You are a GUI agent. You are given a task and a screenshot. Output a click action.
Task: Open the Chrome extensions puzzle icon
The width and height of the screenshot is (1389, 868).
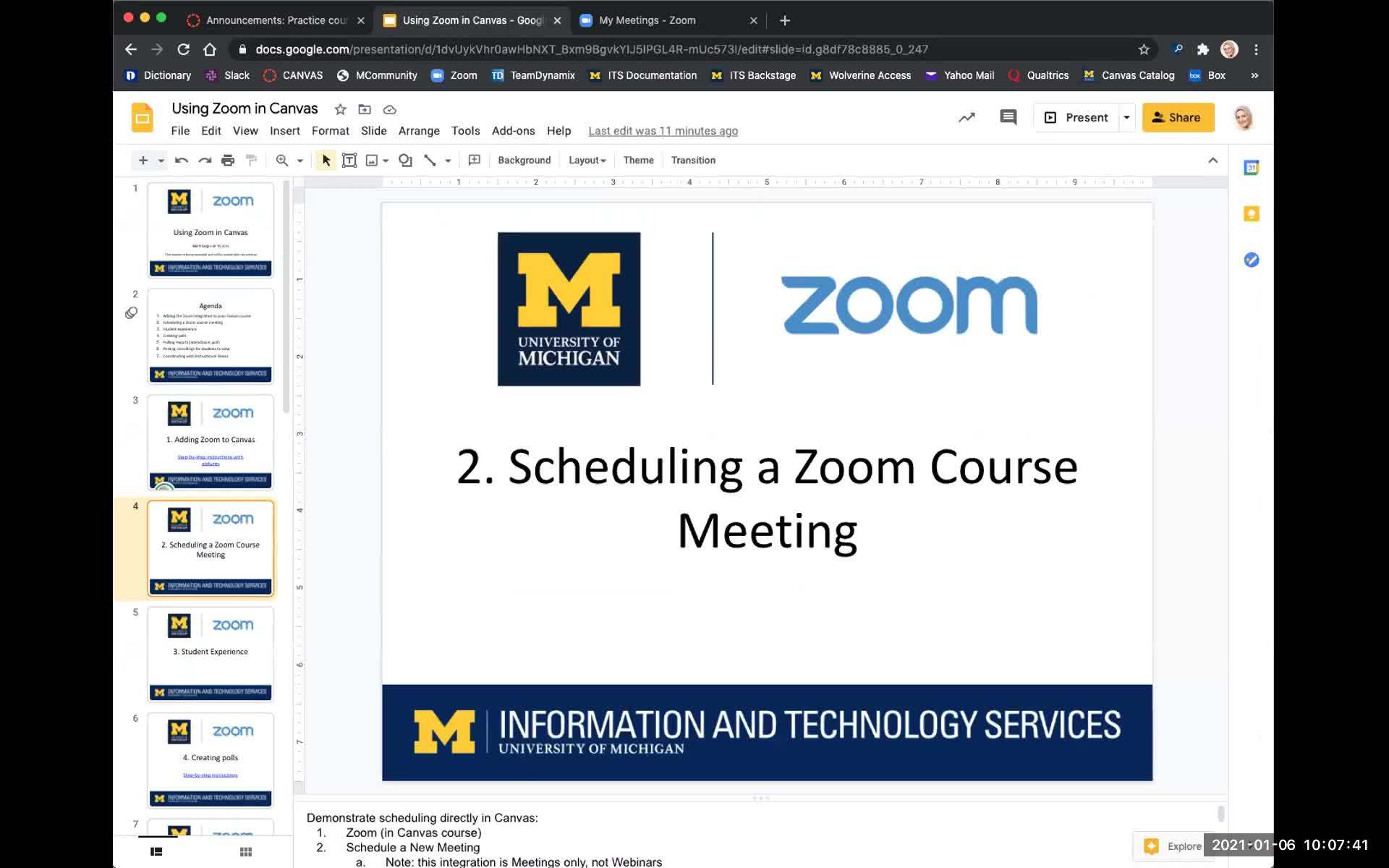click(x=1203, y=49)
